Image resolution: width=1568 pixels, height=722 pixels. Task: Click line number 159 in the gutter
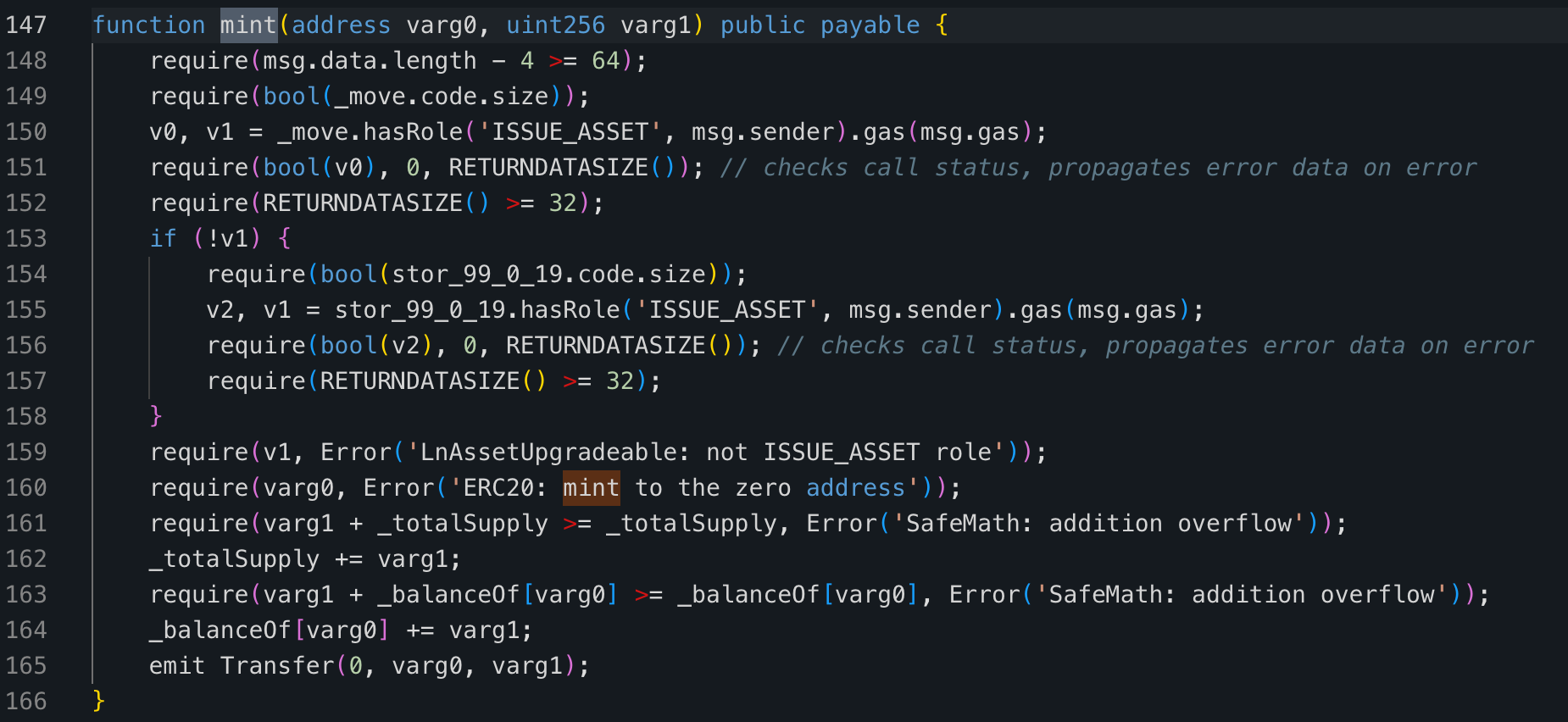[26, 453]
